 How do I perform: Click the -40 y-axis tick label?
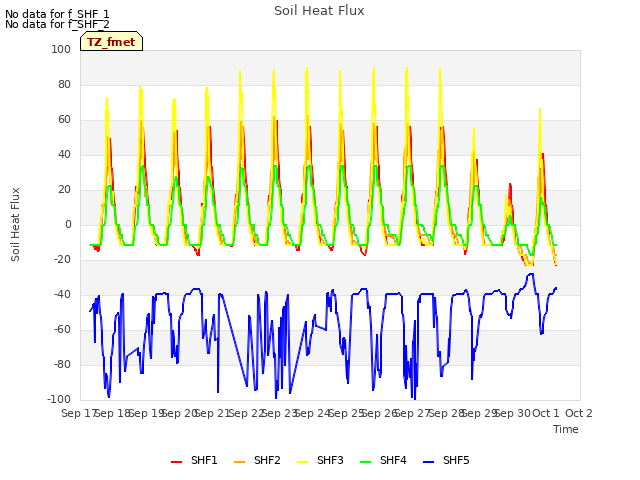[62, 294]
